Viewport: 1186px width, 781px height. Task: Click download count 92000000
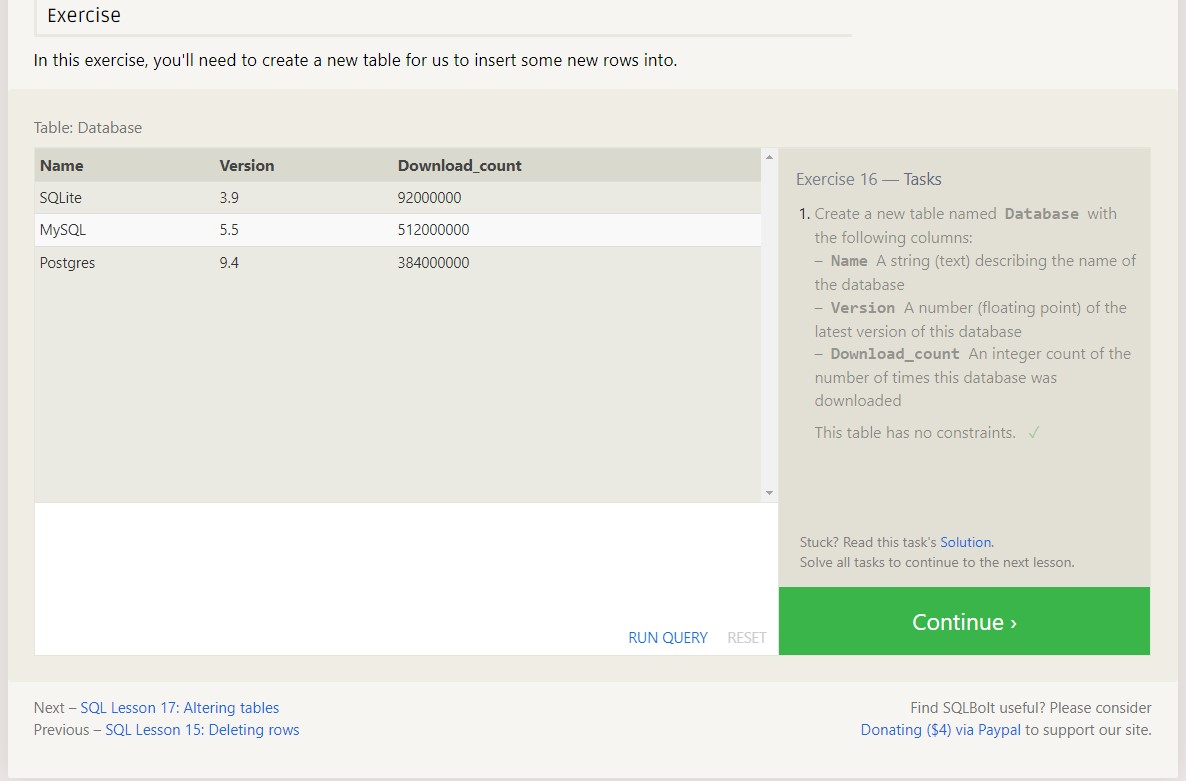[429, 197]
